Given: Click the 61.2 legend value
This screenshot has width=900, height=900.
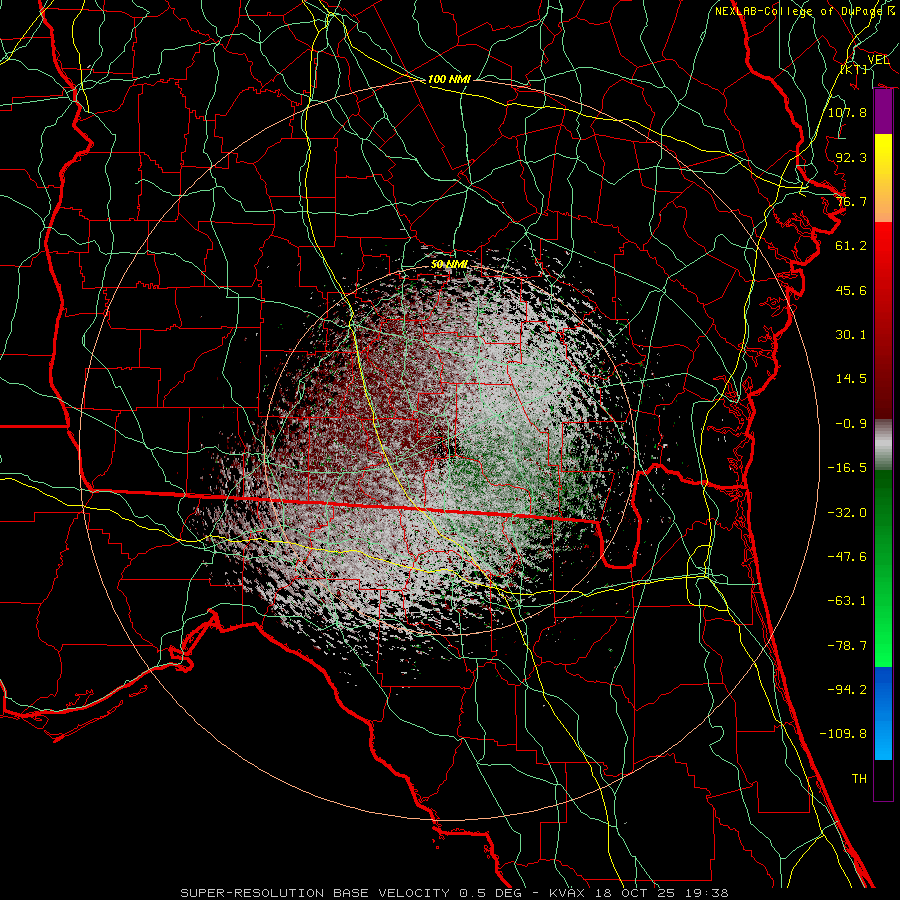Looking at the screenshot, I should (851, 246).
